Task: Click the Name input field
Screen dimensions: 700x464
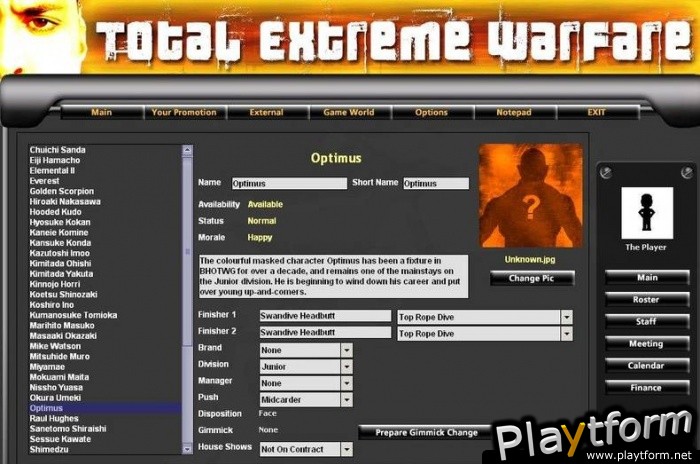Action: coord(289,183)
